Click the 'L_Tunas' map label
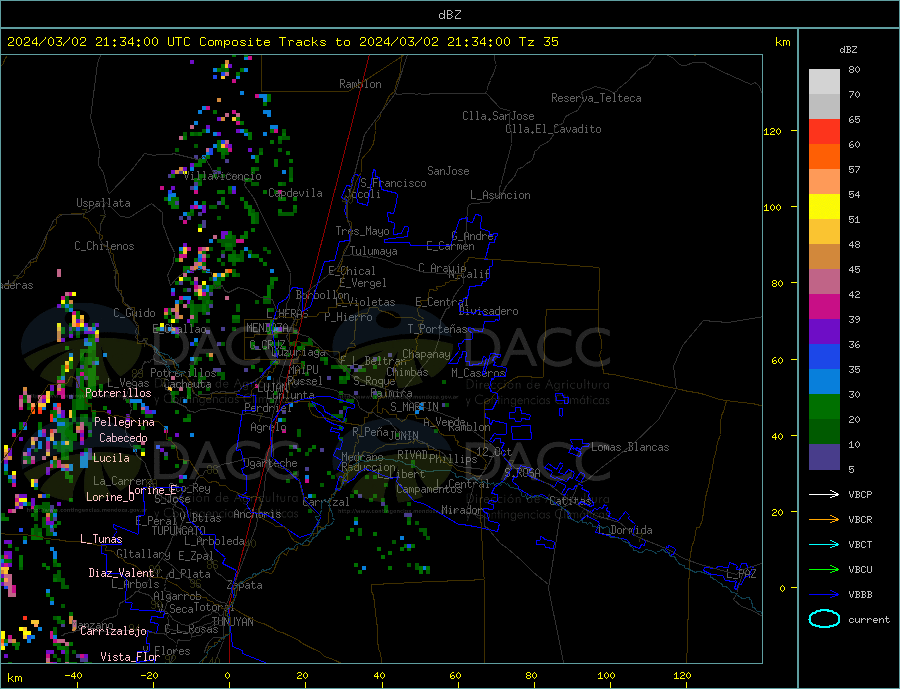The image size is (900, 689). [101, 539]
